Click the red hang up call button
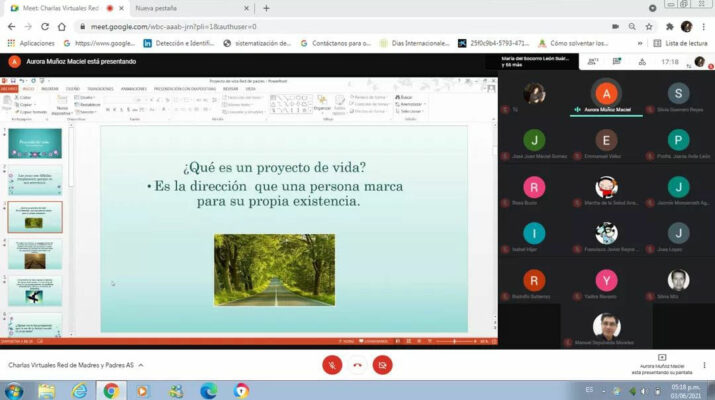The image size is (715, 400). [357, 365]
